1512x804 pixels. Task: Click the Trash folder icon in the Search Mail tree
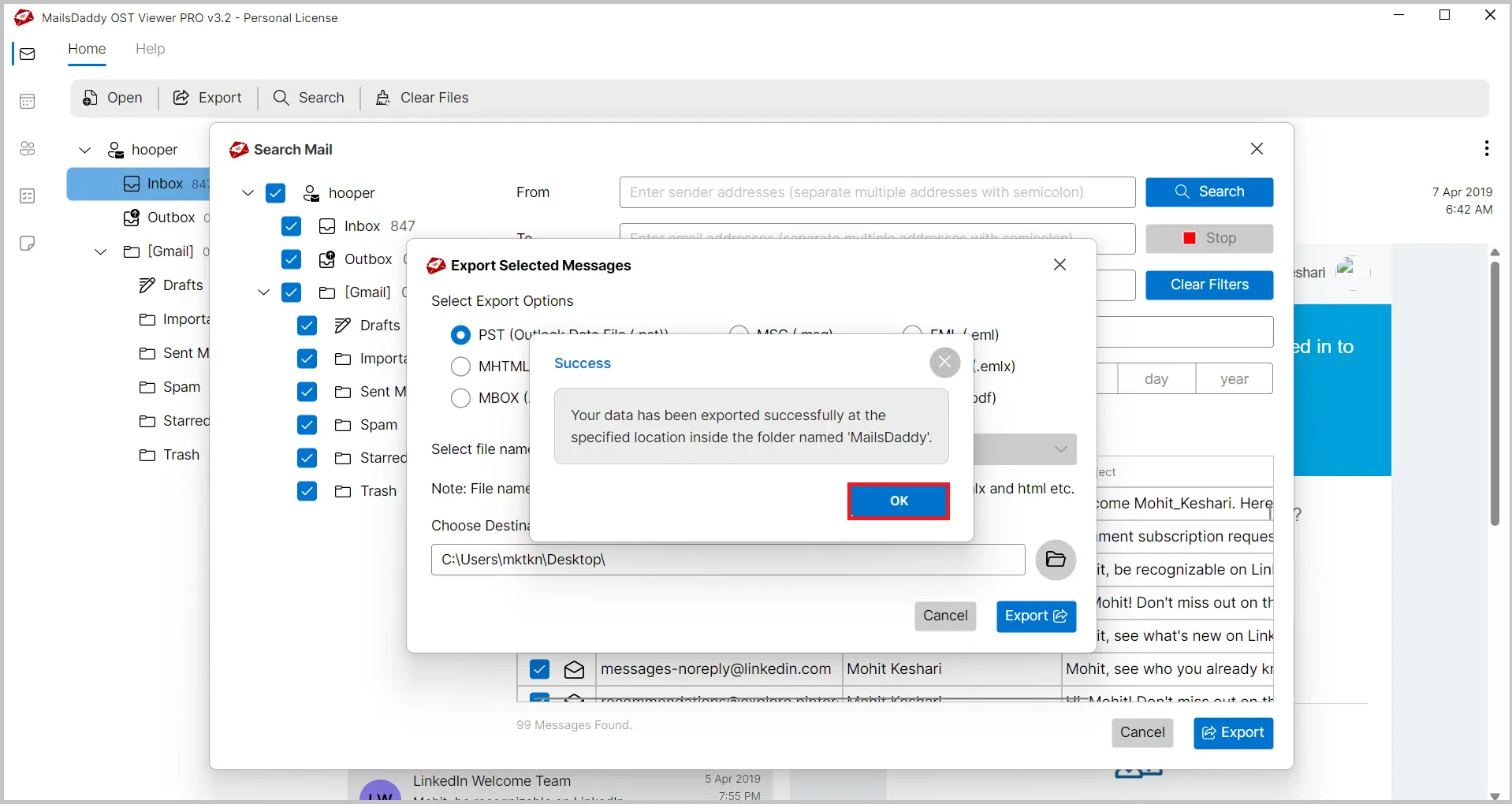[x=343, y=491]
